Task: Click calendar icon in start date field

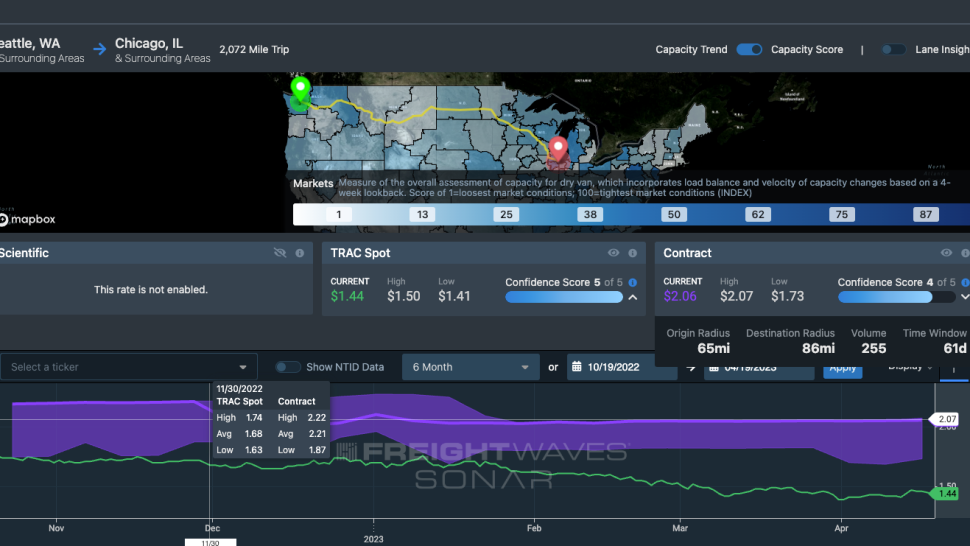Action: pyautogui.click(x=577, y=367)
